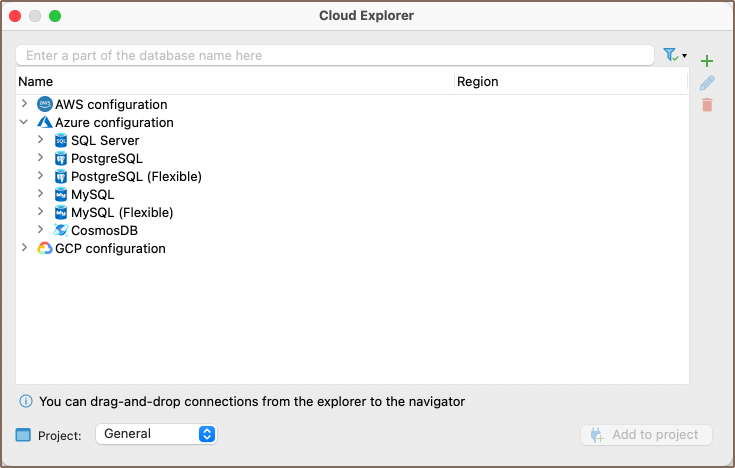This screenshot has height=468, width=735.
Task: Click the Region column header
Action: [477, 82]
